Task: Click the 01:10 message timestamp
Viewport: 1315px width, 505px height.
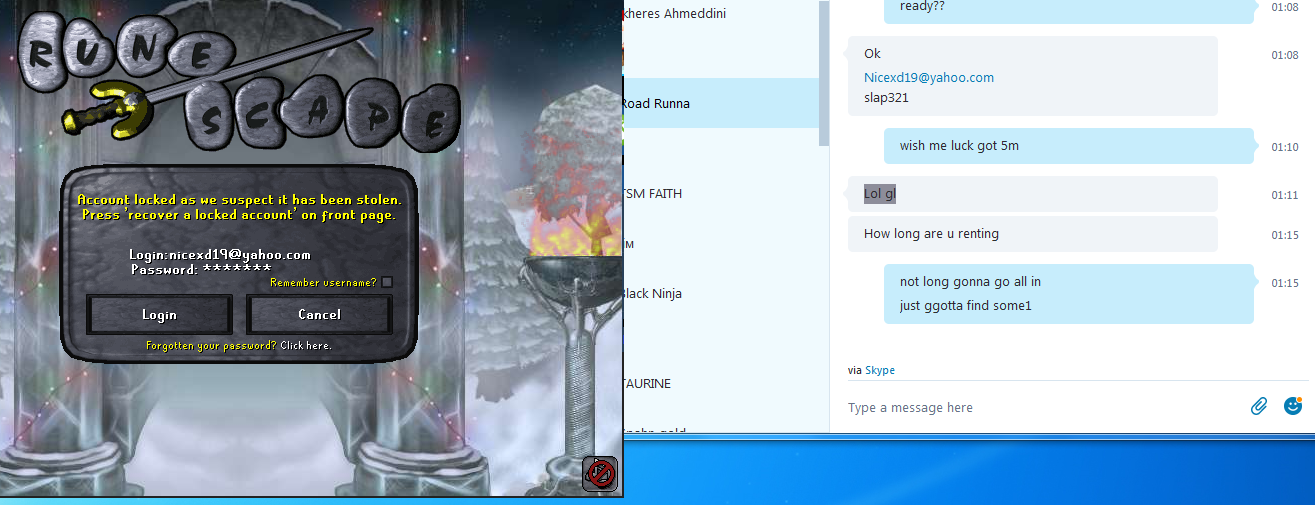Action: click(1285, 147)
